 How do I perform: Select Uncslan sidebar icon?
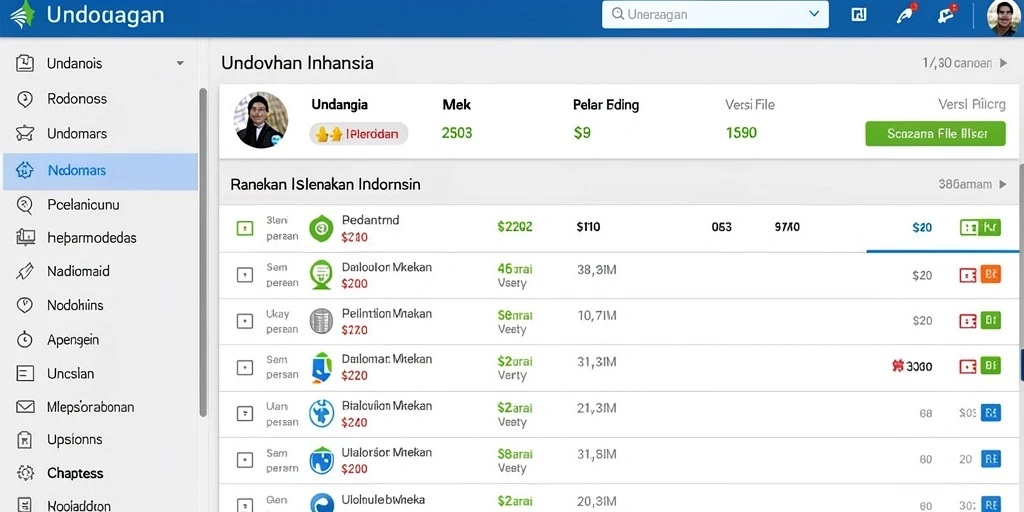point(24,374)
